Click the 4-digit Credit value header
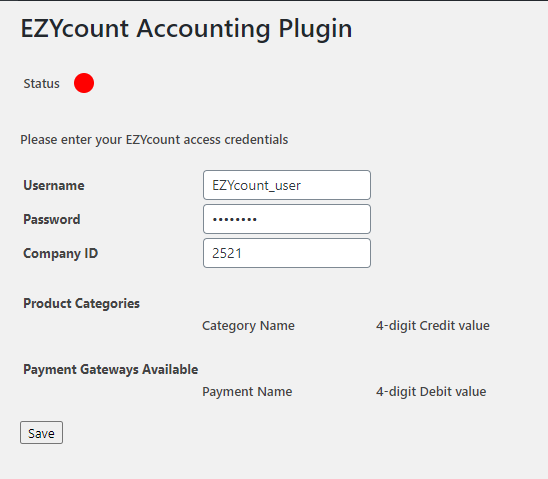The image size is (548, 479). pyautogui.click(x=433, y=326)
